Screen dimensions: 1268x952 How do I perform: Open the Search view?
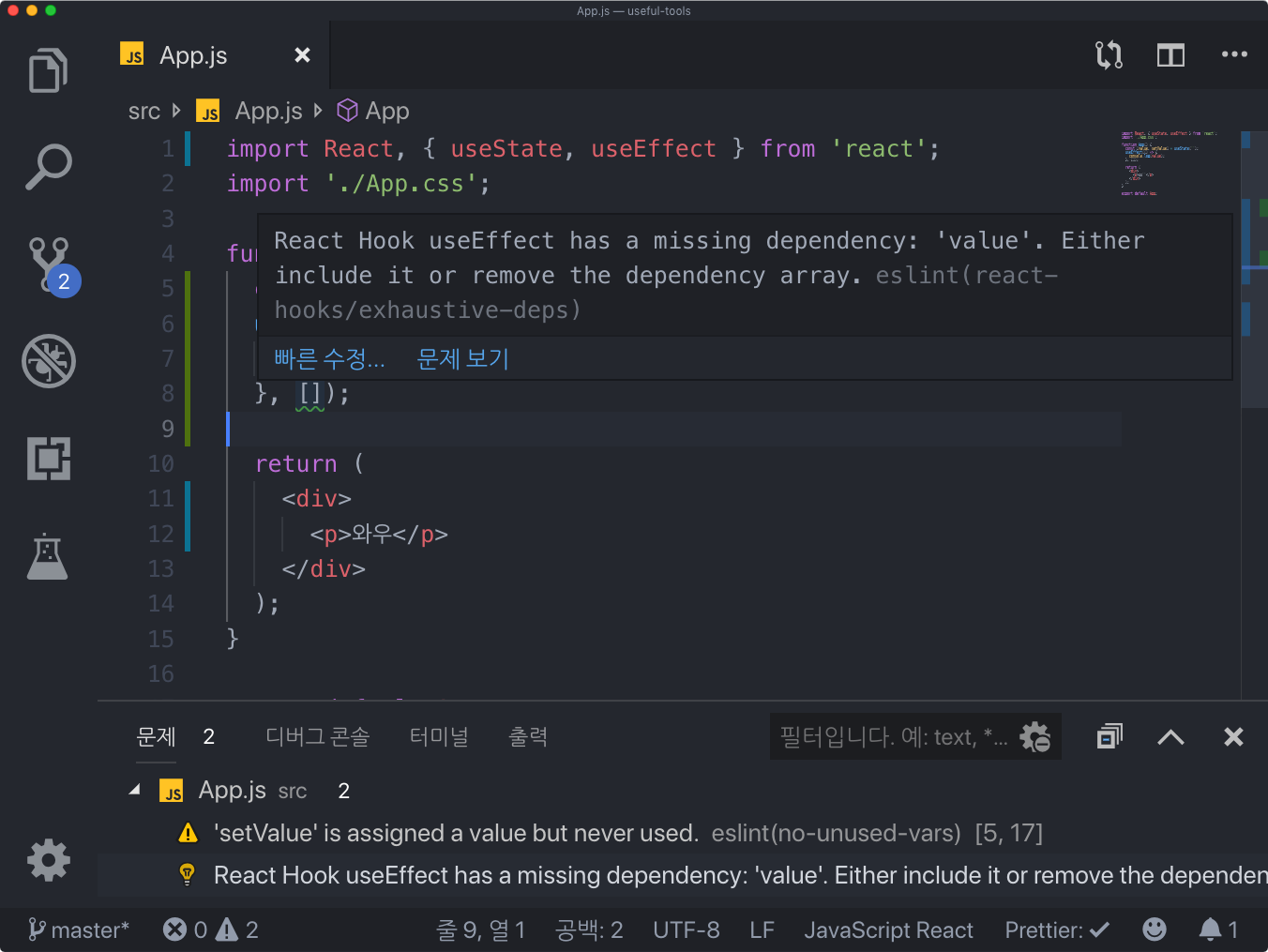point(48,168)
